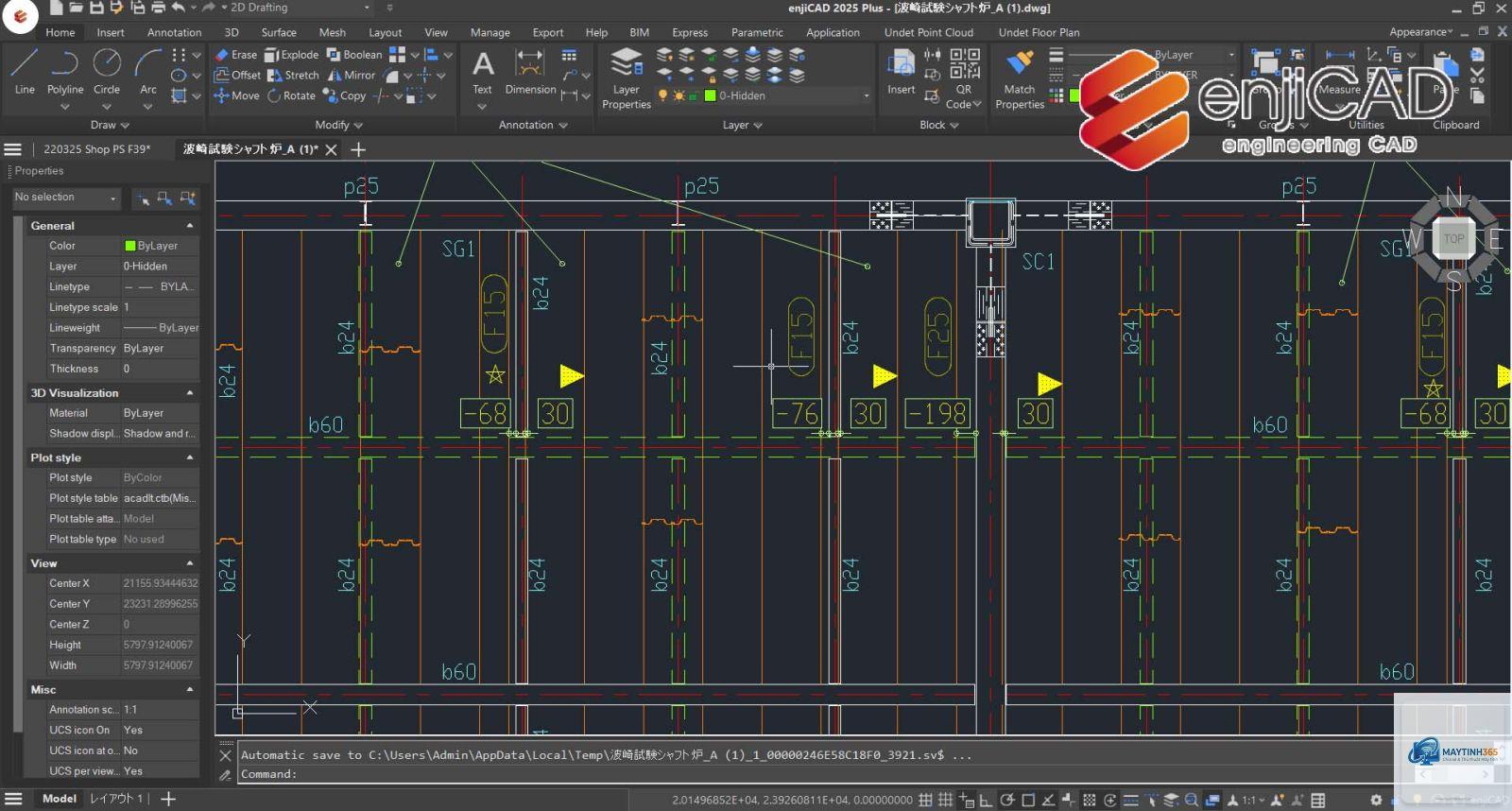Screen dimensions: 1512x811
Task: Open the No selection dropdown
Action: (66, 198)
